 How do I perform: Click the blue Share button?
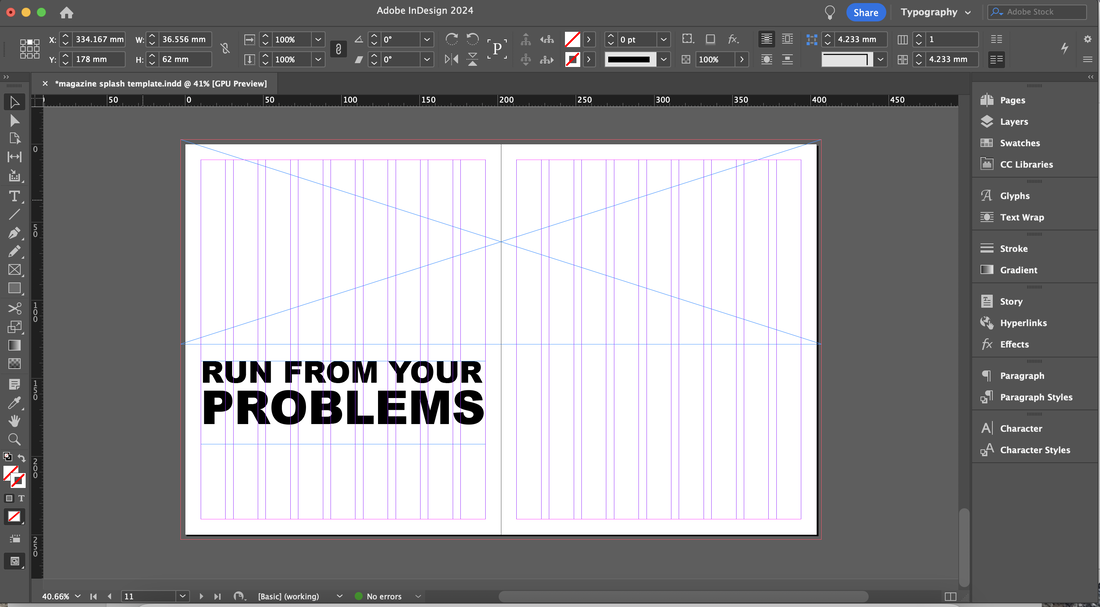click(x=866, y=13)
